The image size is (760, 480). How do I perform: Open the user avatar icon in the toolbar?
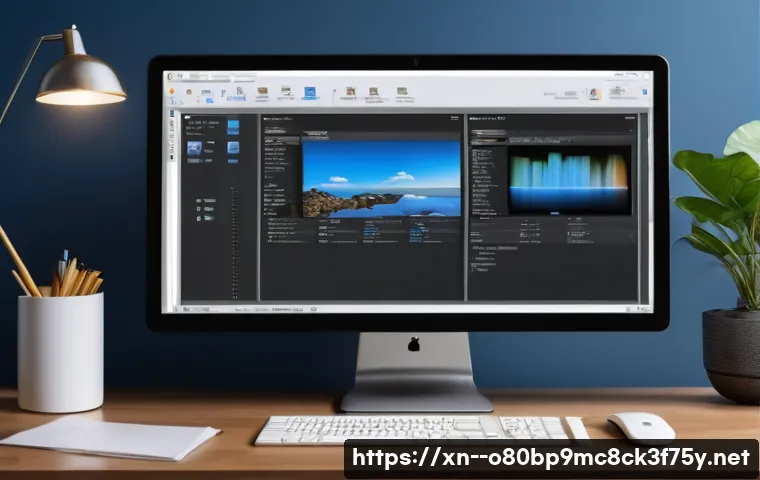[x=594, y=93]
